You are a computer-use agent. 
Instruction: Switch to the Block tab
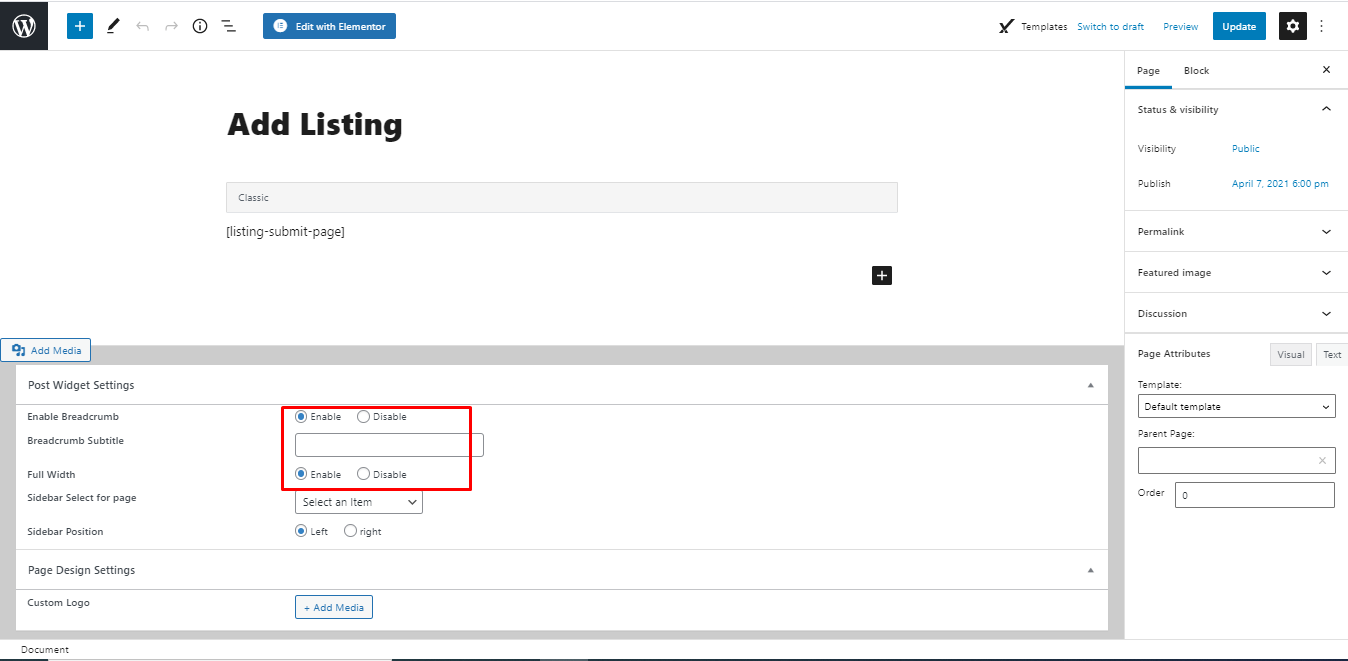[x=1196, y=70]
